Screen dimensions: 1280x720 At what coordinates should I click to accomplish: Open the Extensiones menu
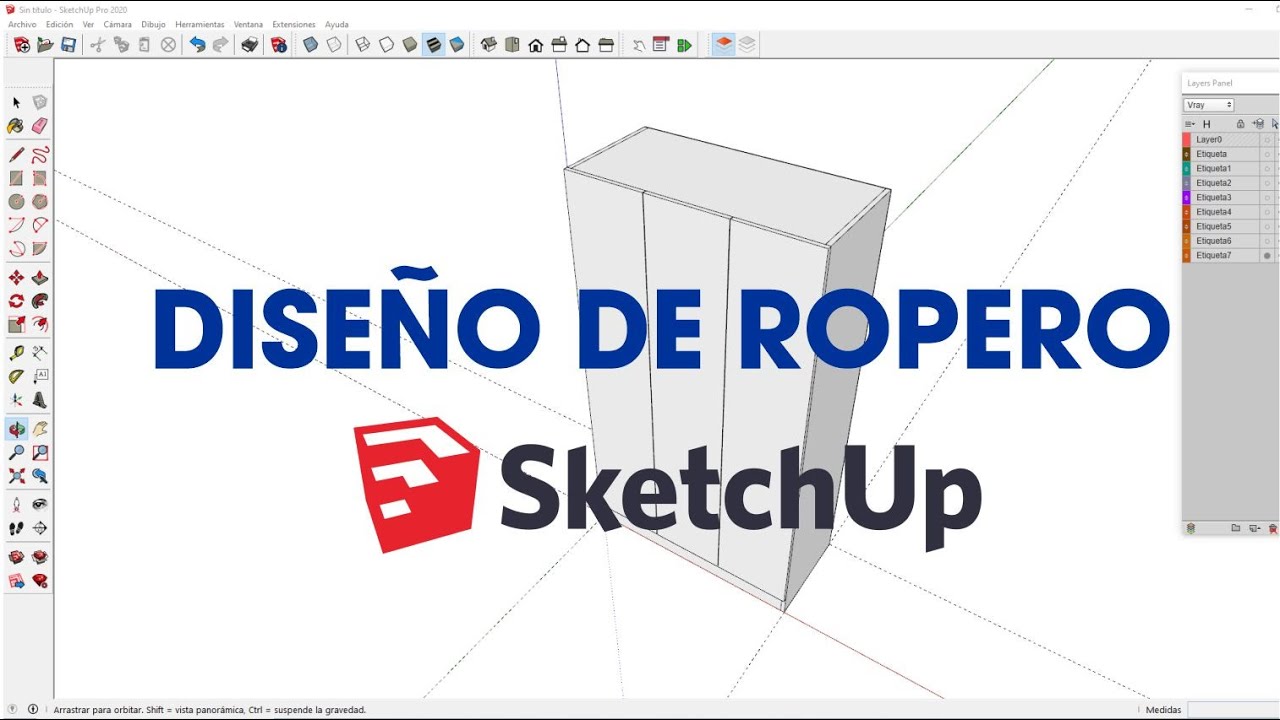(293, 24)
